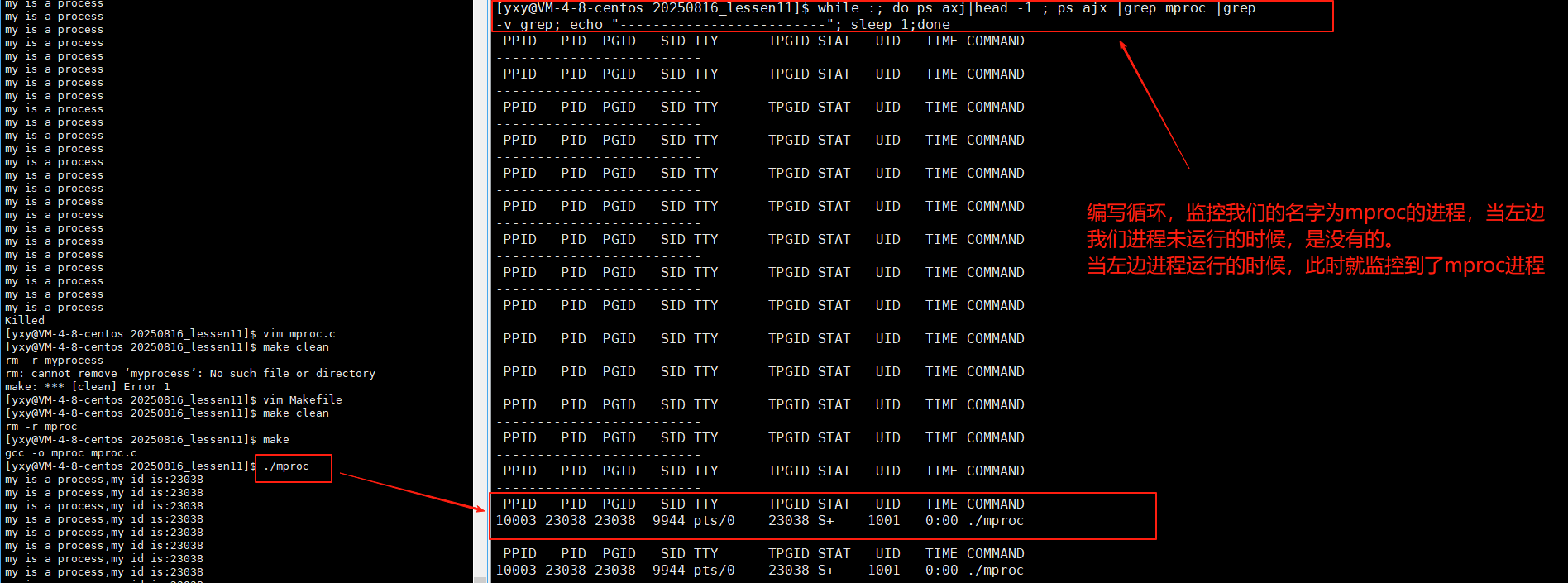The image size is (1568, 583).
Task: Select the 'gcc -o mproc mproc.c' line
Action: tap(71, 453)
